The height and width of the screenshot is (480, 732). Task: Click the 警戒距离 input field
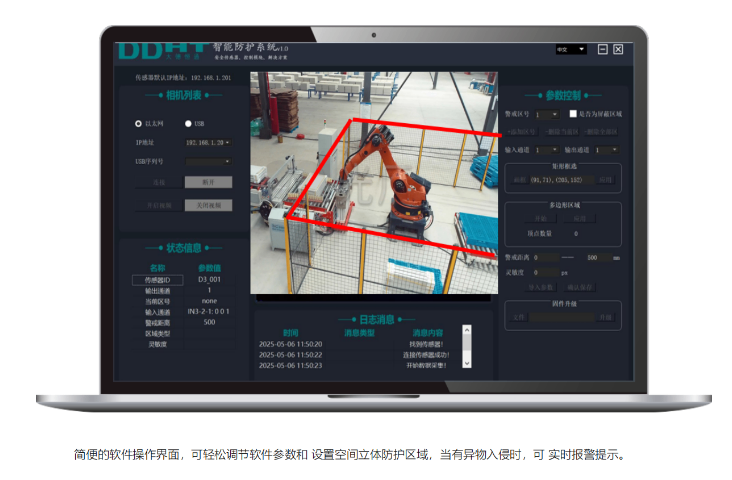(546, 257)
